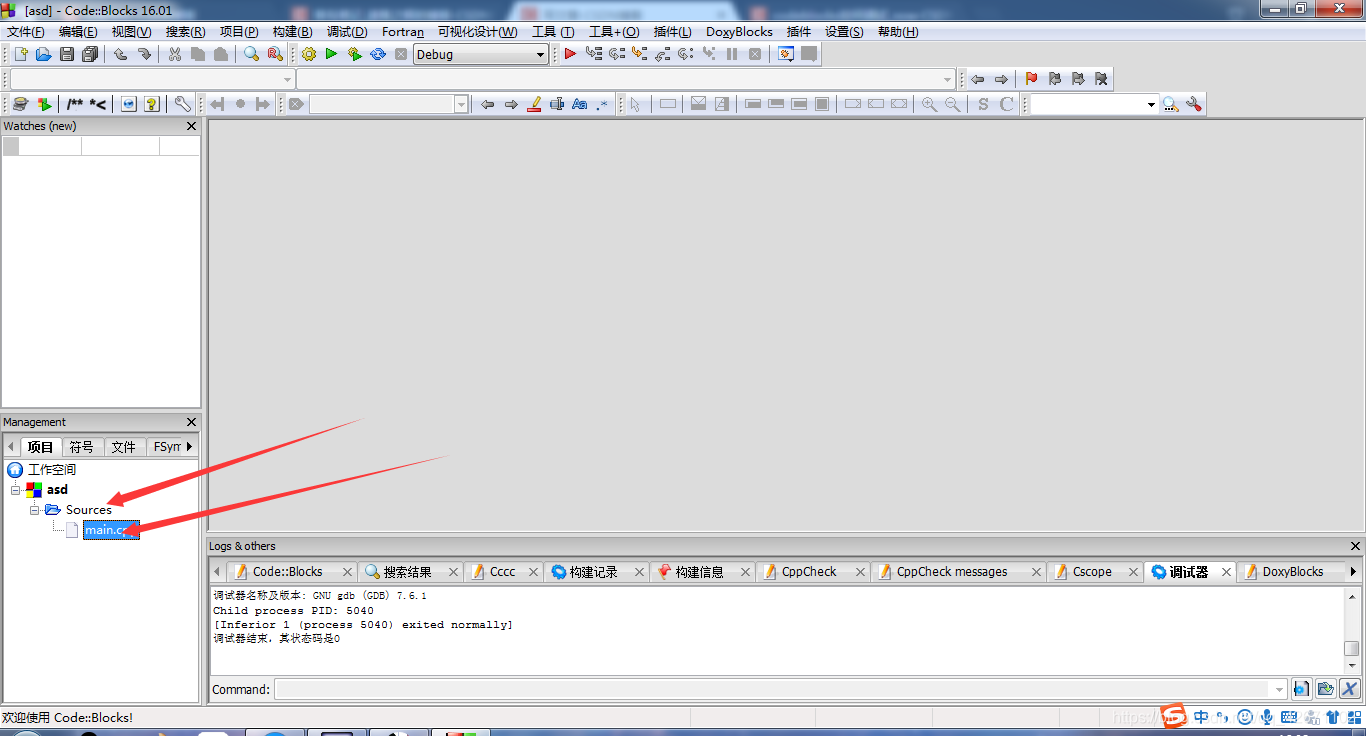Click the red wrench icon beside search box
Image resolution: width=1366 pixels, height=736 pixels.
pos(1193,104)
